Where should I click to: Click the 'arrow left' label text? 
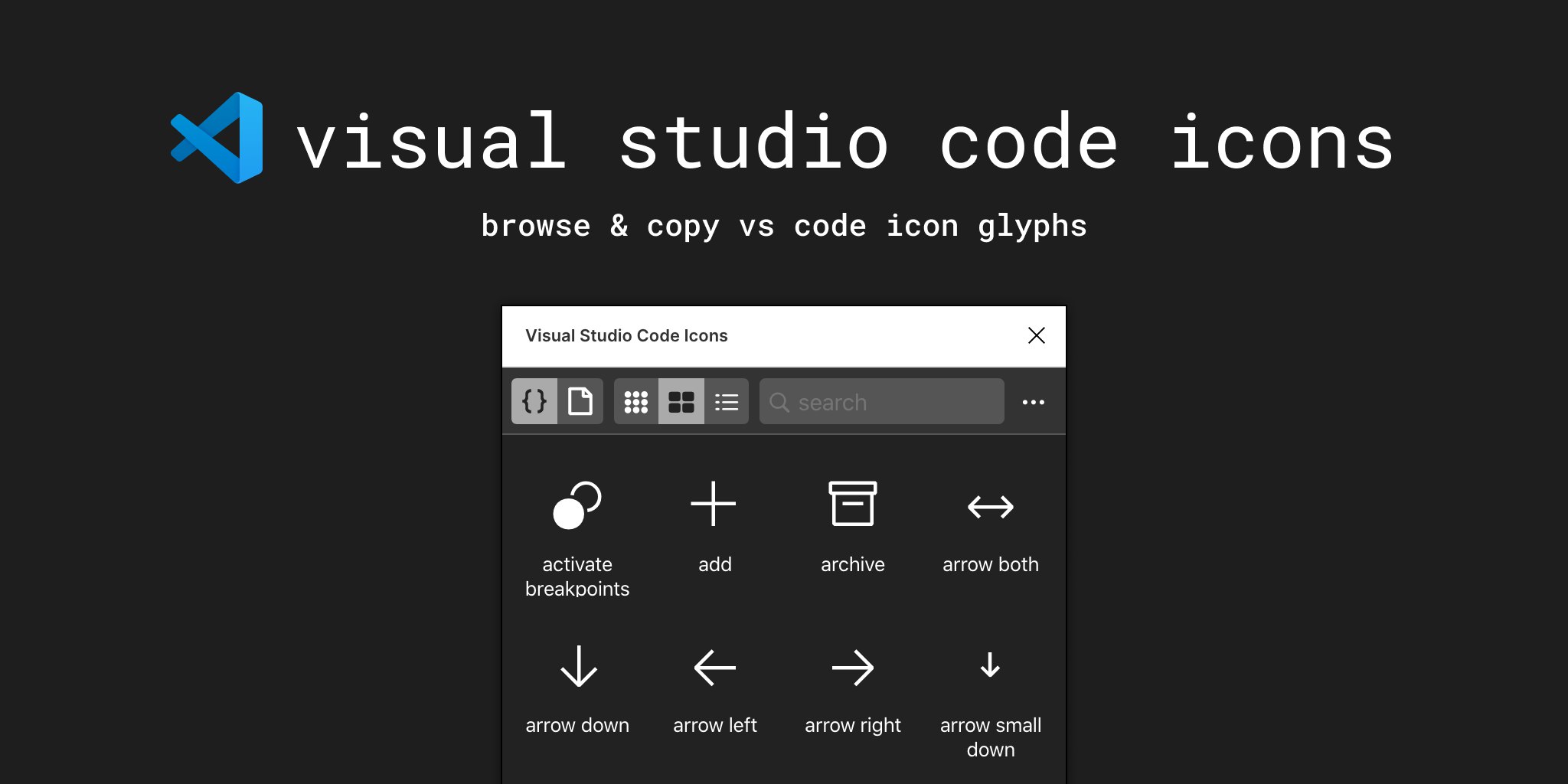pos(715,725)
